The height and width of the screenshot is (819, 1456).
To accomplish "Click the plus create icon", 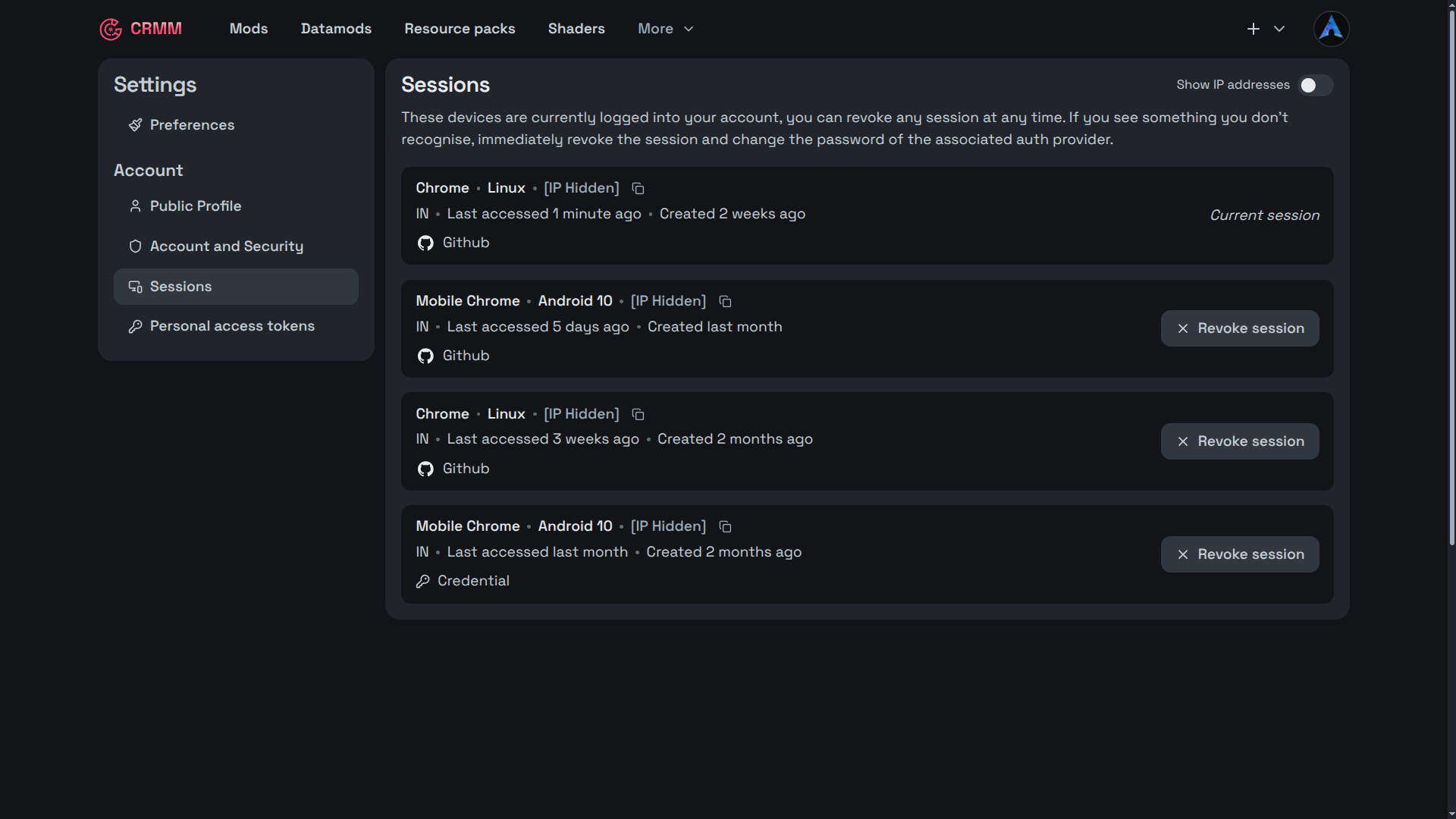I will tap(1253, 29).
